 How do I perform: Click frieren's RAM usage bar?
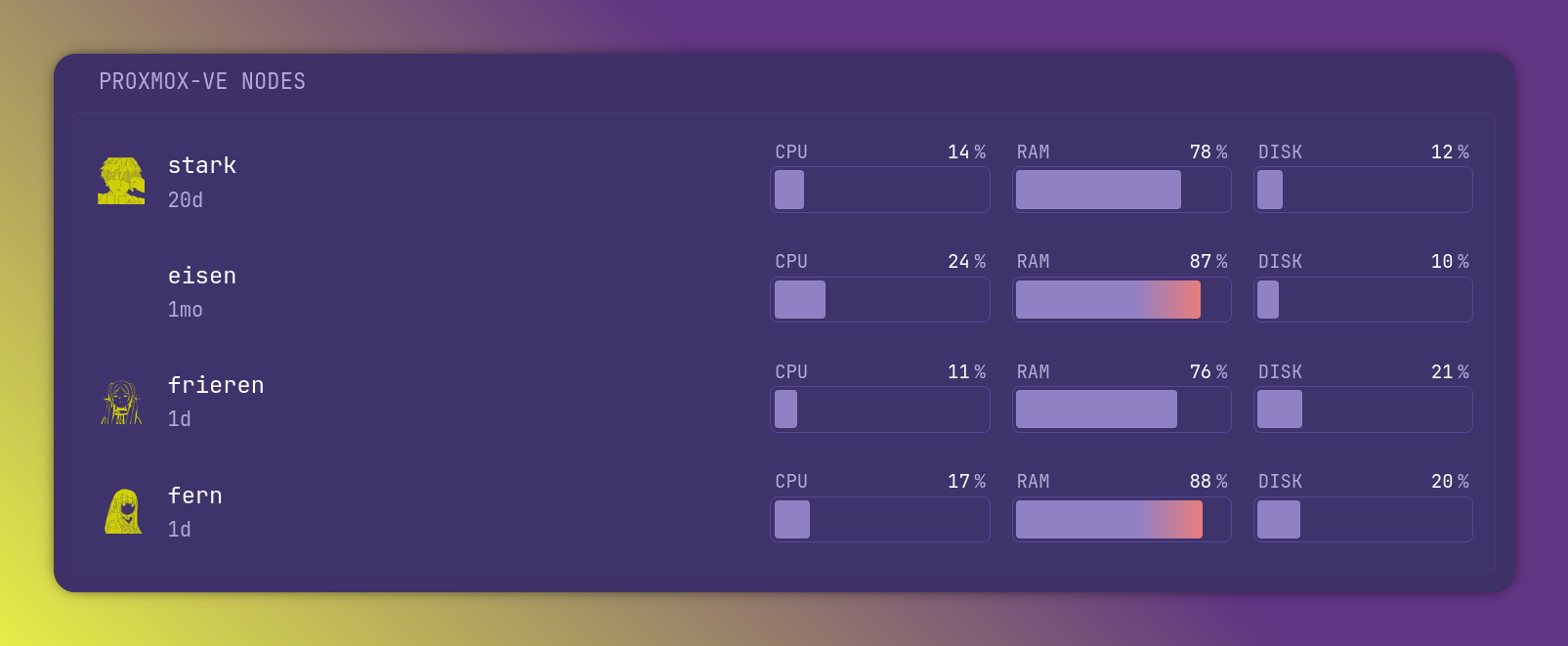click(1122, 409)
